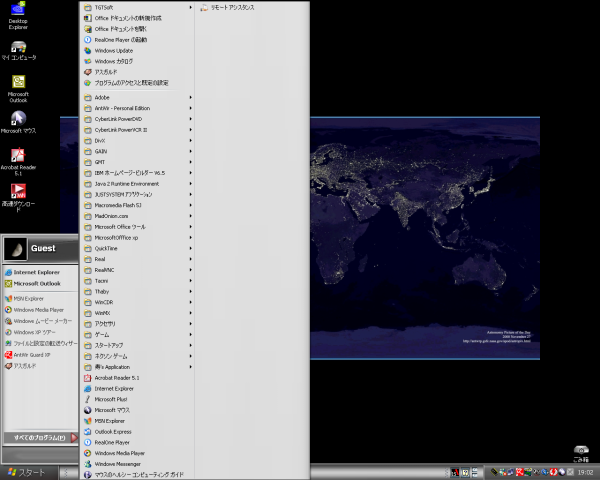Open the GAIN program folder
Screen dimensions: 600x480
(x=138, y=151)
